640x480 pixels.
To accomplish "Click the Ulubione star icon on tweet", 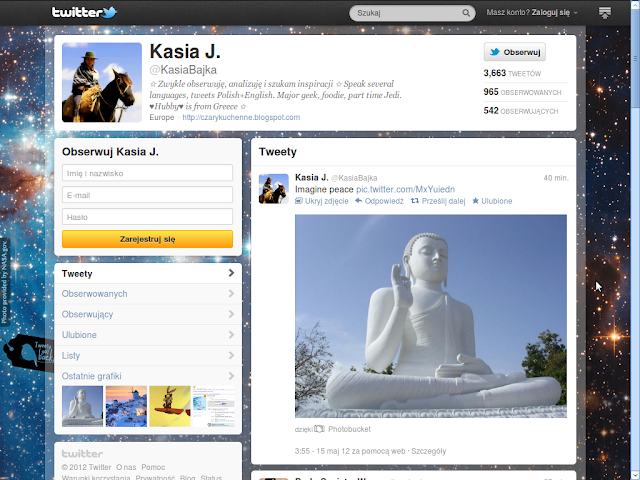I will 476,201.
